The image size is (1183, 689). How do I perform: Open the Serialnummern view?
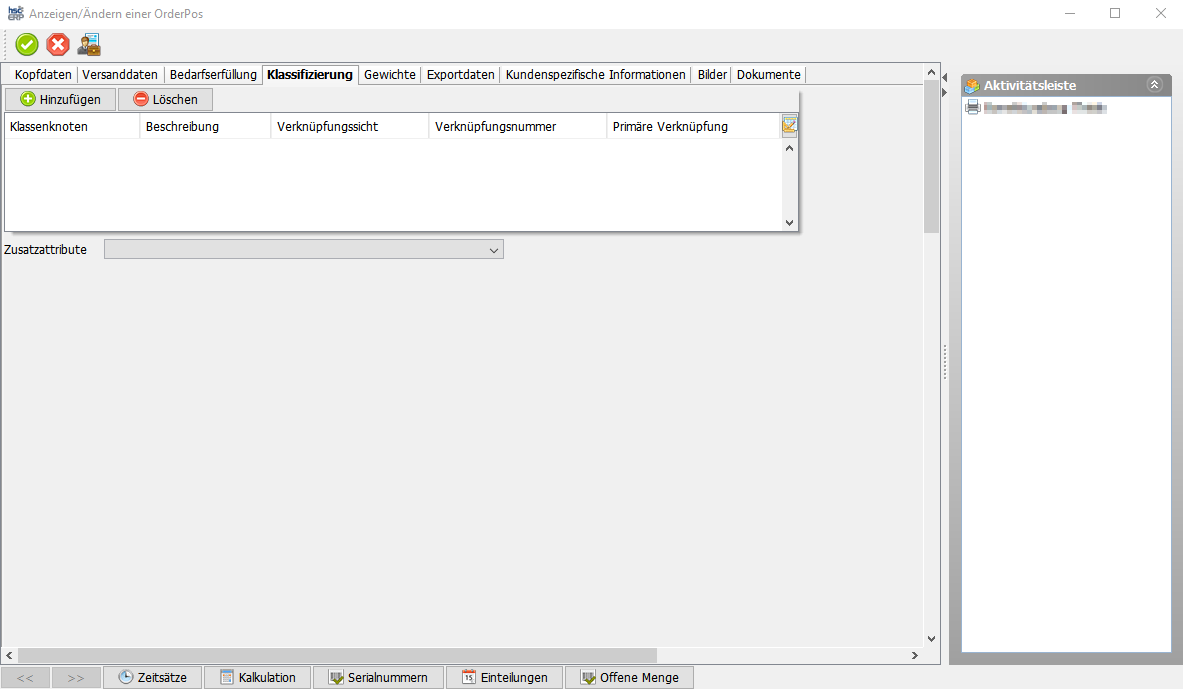[378, 677]
